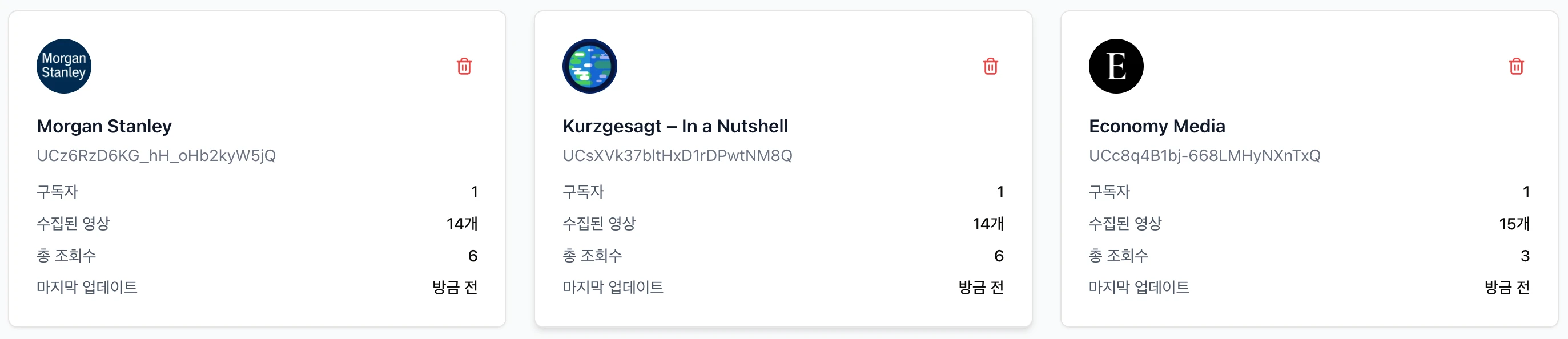
Task: Click Morgan Stanley 총 조회수 label
Action: tap(66, 256)
